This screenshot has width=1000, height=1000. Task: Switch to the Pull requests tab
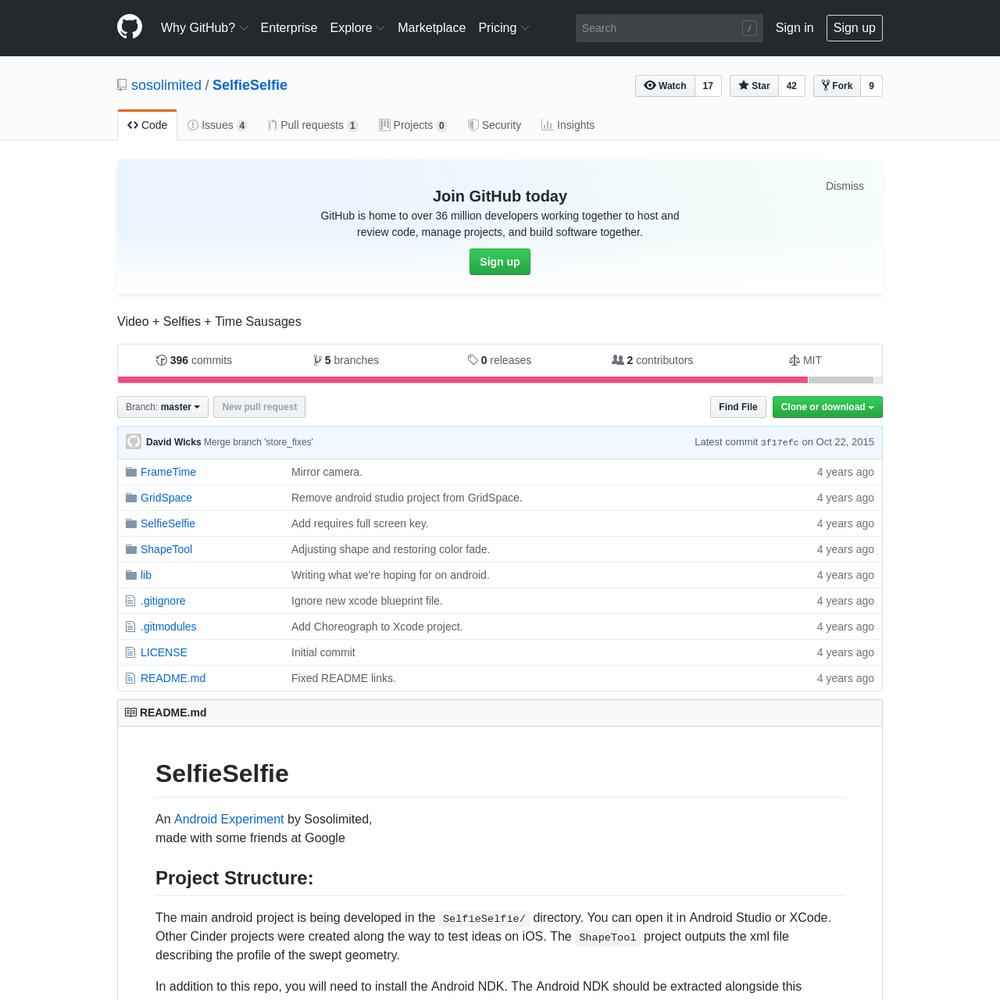pos(312,125)
